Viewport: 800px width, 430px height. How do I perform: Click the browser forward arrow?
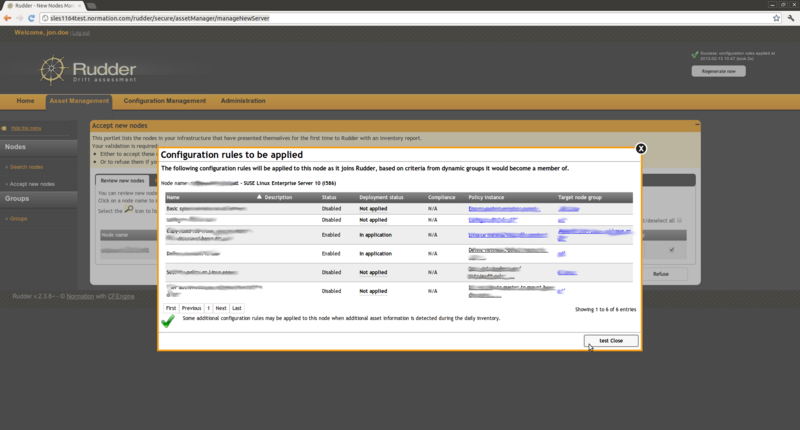click(x=19, y=18)
